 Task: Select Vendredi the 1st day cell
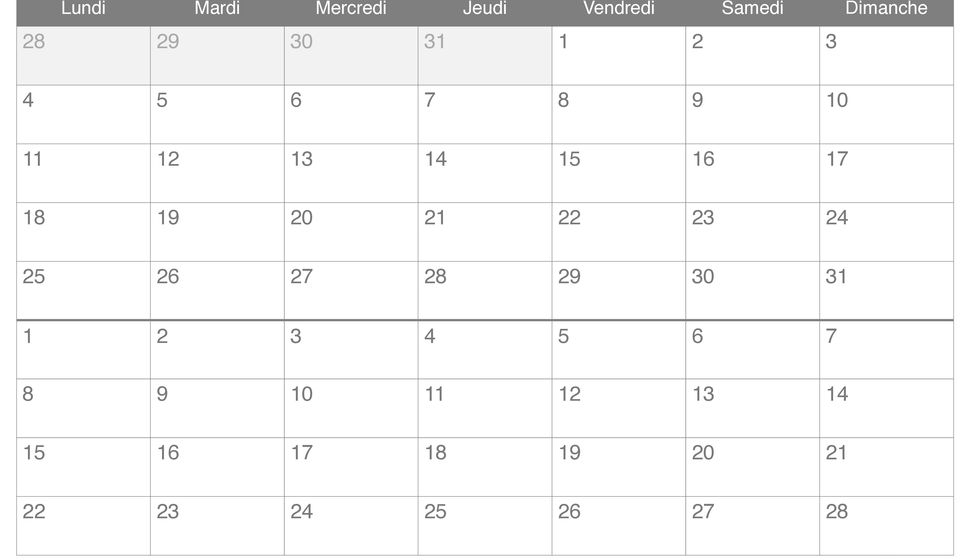click(619, 56)
